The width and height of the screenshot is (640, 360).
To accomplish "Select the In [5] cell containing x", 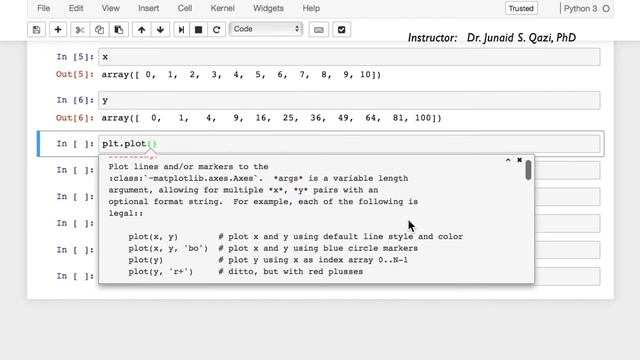I will (349, 57).
